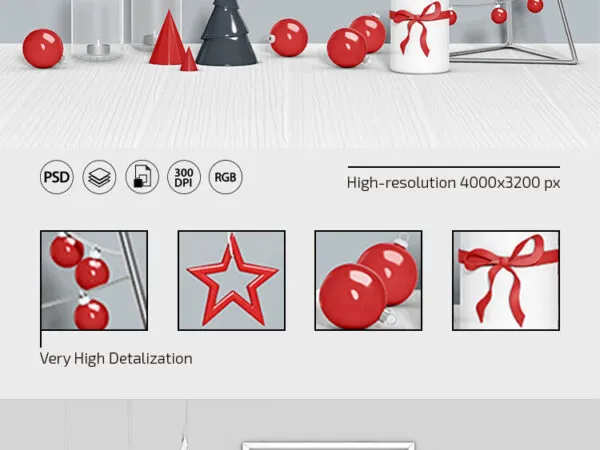Click the stacked layers badge icon

click(99, 177)
